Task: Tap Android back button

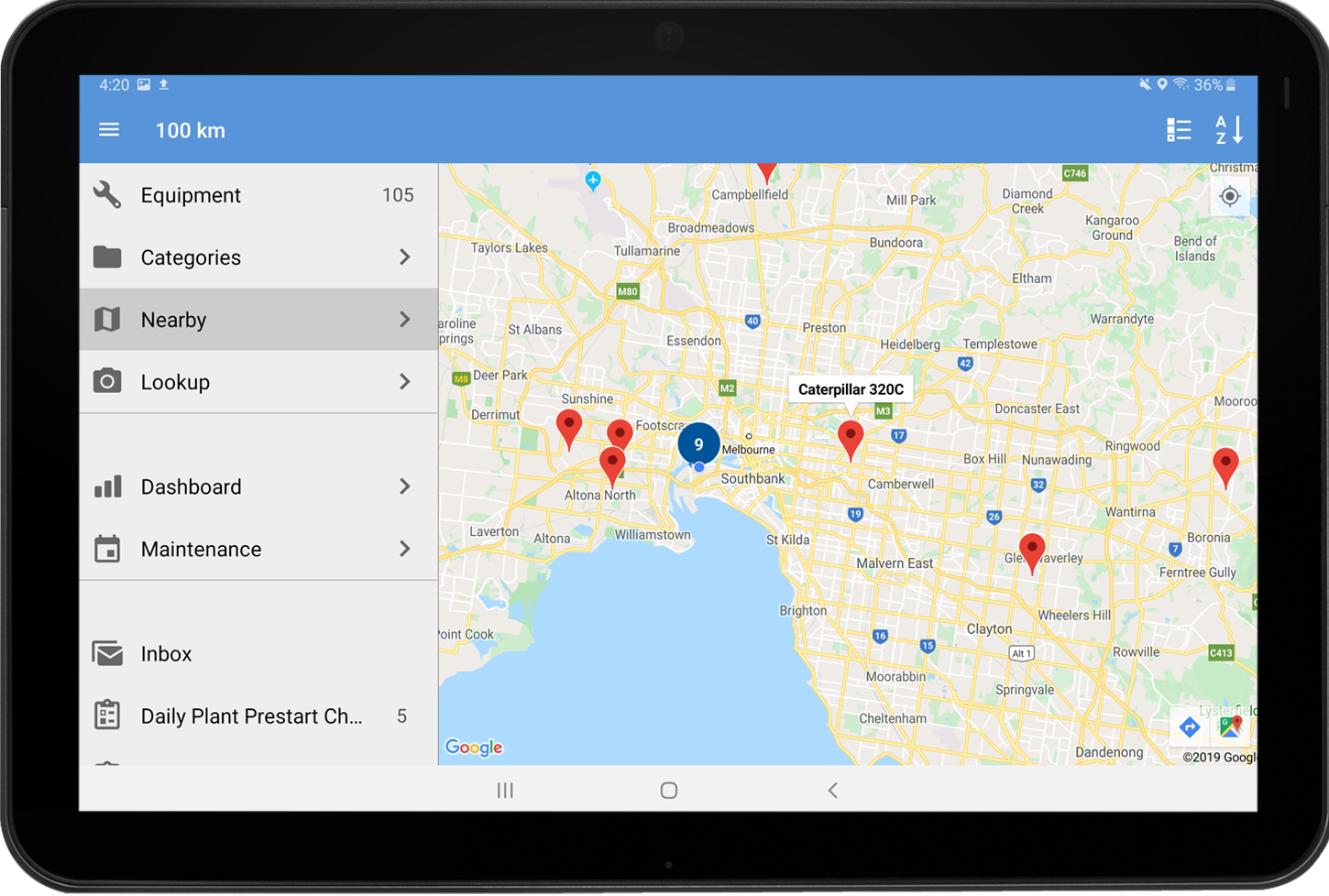Action: (832, 790)
